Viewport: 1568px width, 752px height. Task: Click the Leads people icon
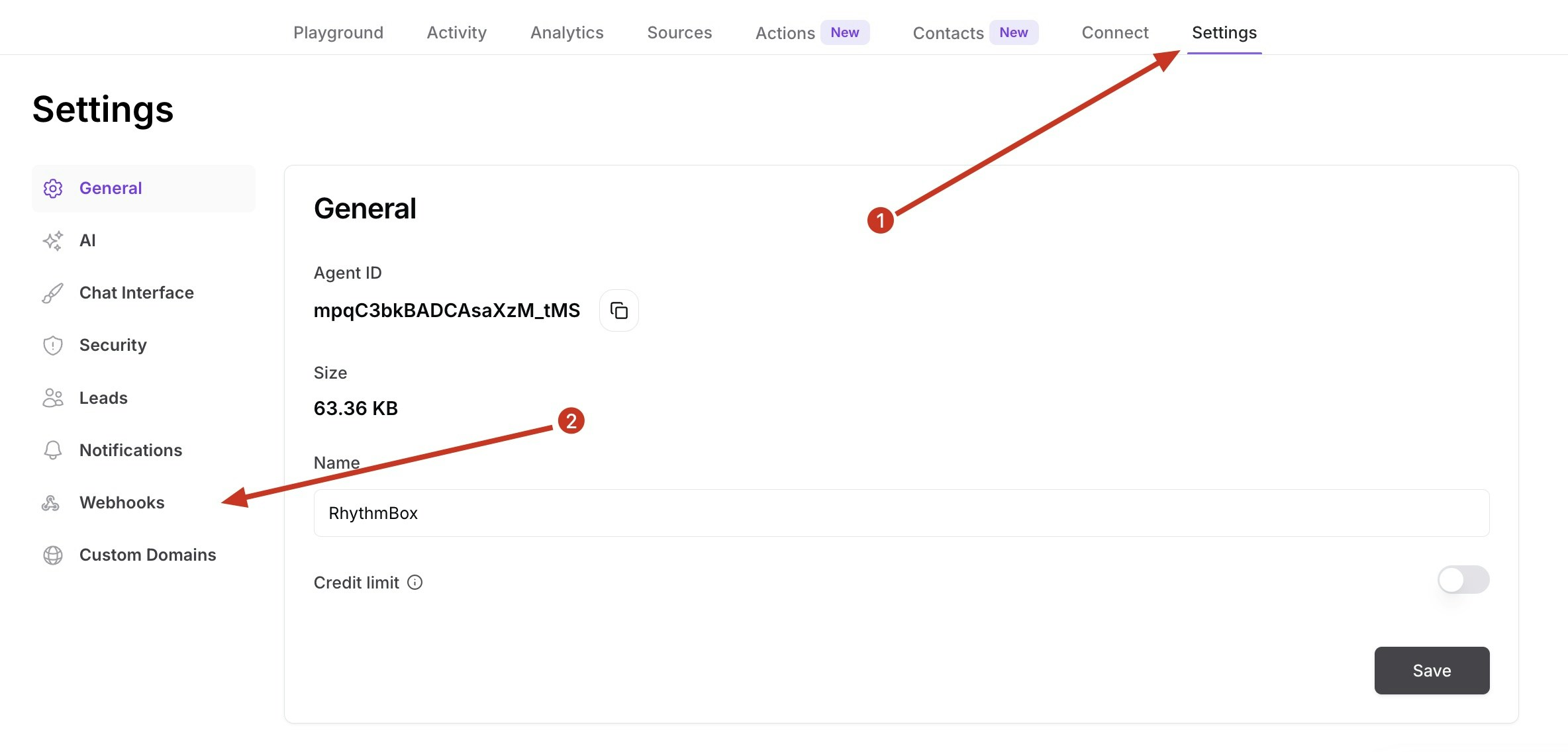pyautogui.click(x=53, y=398)
